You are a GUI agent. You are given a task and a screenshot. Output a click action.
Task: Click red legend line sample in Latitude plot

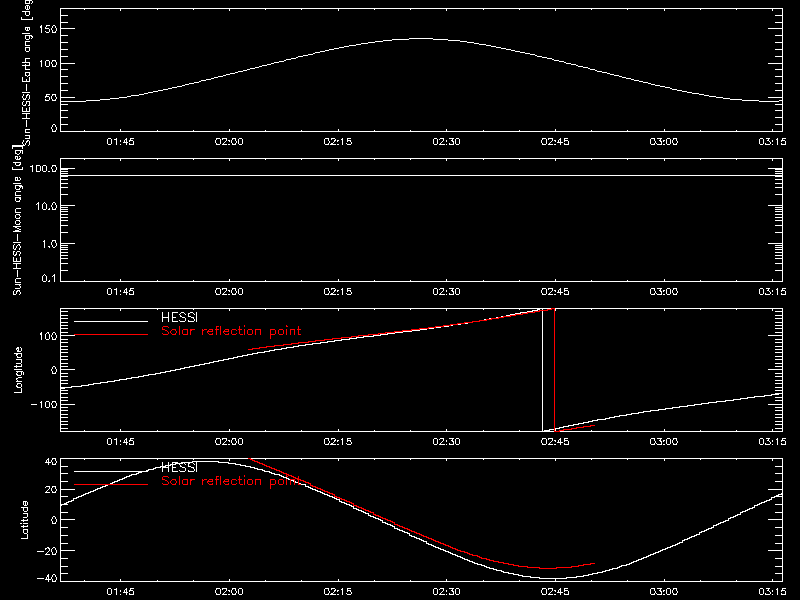[x=111, y=485]
